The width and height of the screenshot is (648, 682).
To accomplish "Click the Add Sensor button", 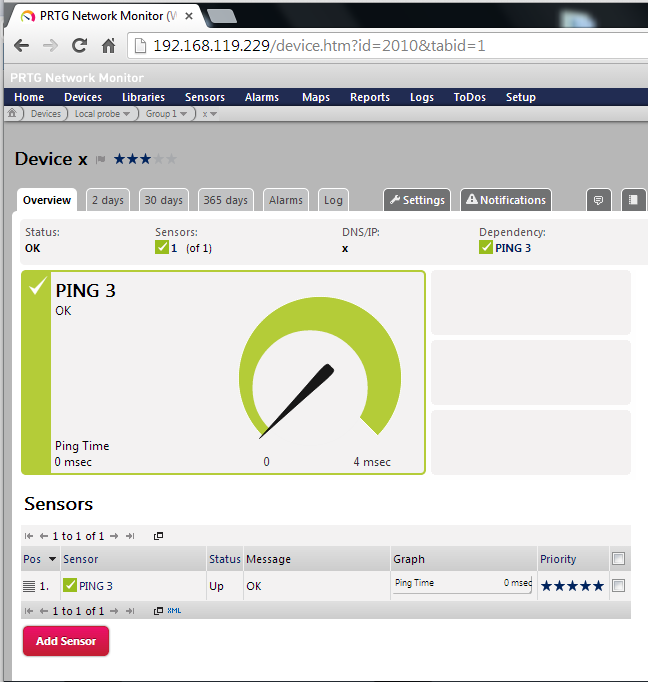I will coord(66,641).
